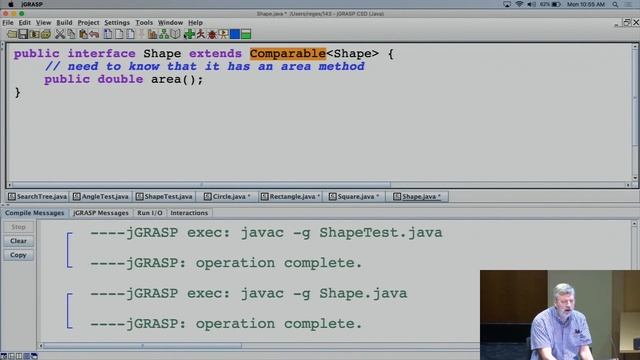Image resolution: width=640 pixels, height=360 pixels.
Task: Click the editor vertical scrollbar up arrow
Action: 635,47
